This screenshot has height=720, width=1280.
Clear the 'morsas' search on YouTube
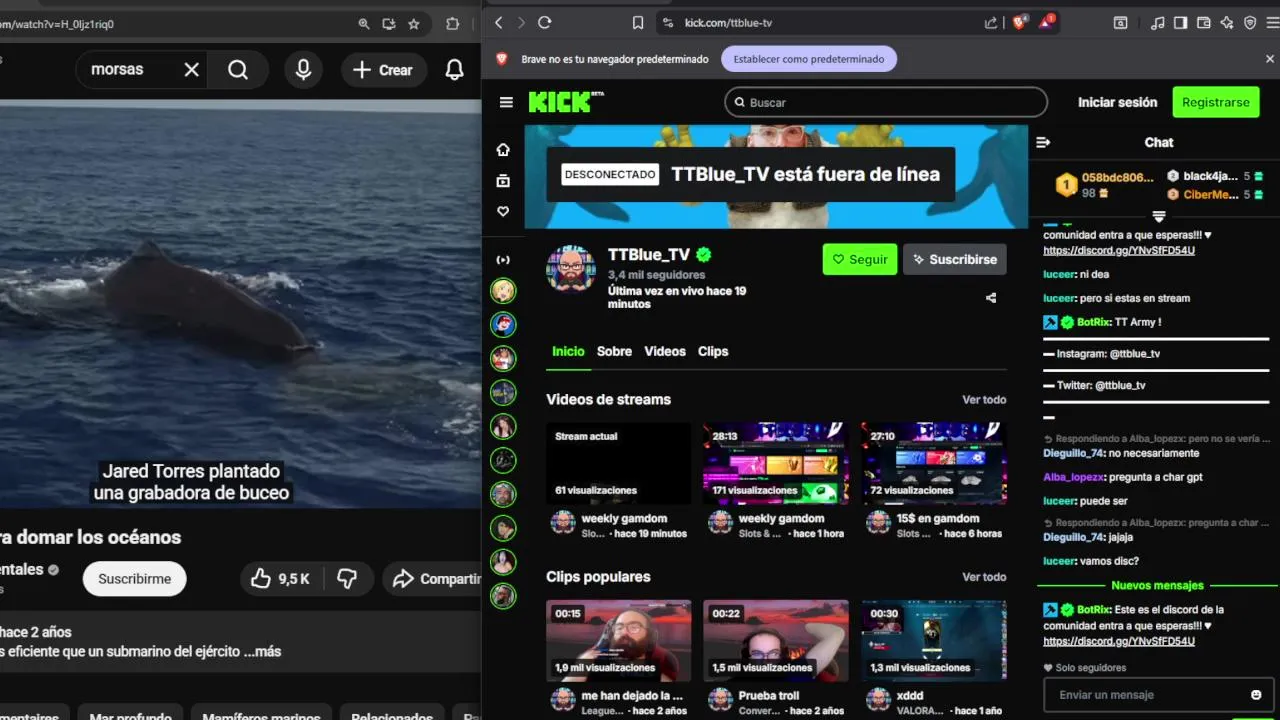pos(192,70)
